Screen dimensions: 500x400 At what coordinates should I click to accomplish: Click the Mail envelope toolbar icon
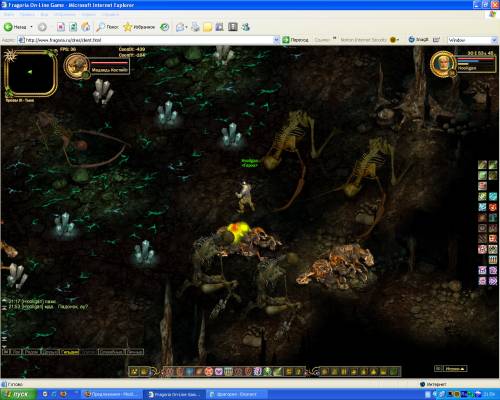click(x=180, y=27)
